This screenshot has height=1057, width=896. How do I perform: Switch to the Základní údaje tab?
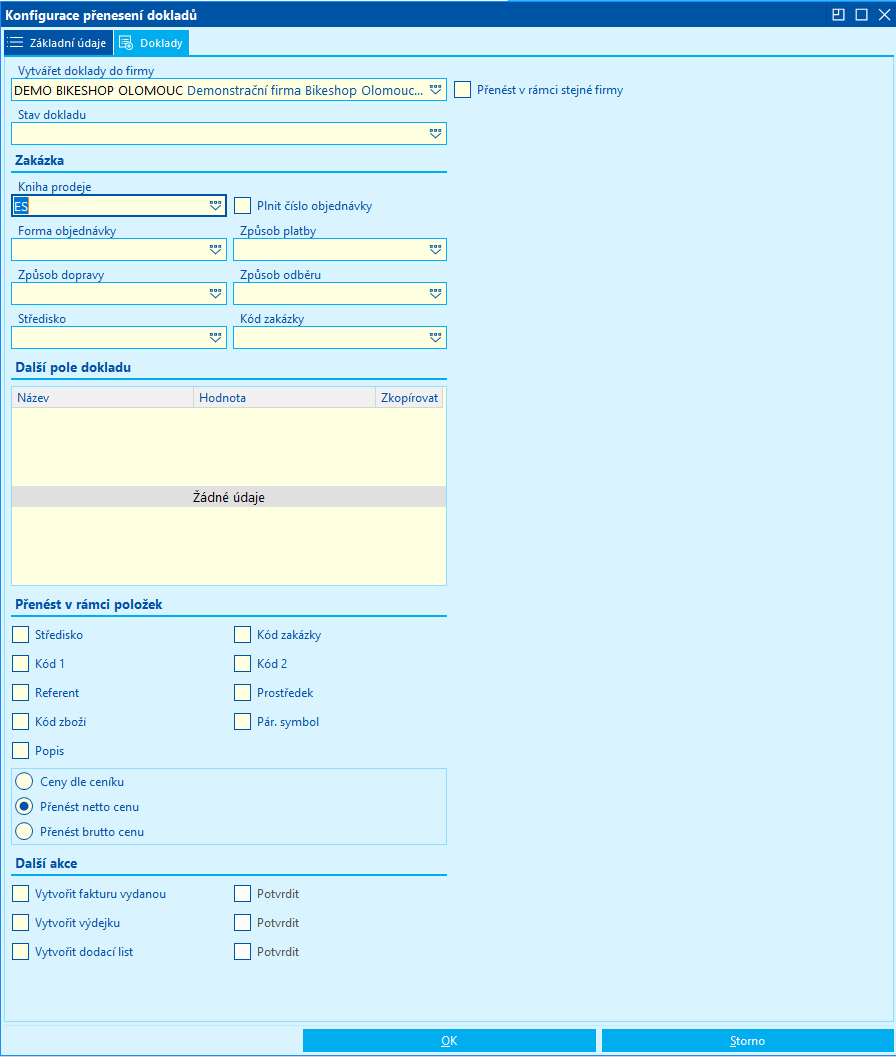point(57,43)
